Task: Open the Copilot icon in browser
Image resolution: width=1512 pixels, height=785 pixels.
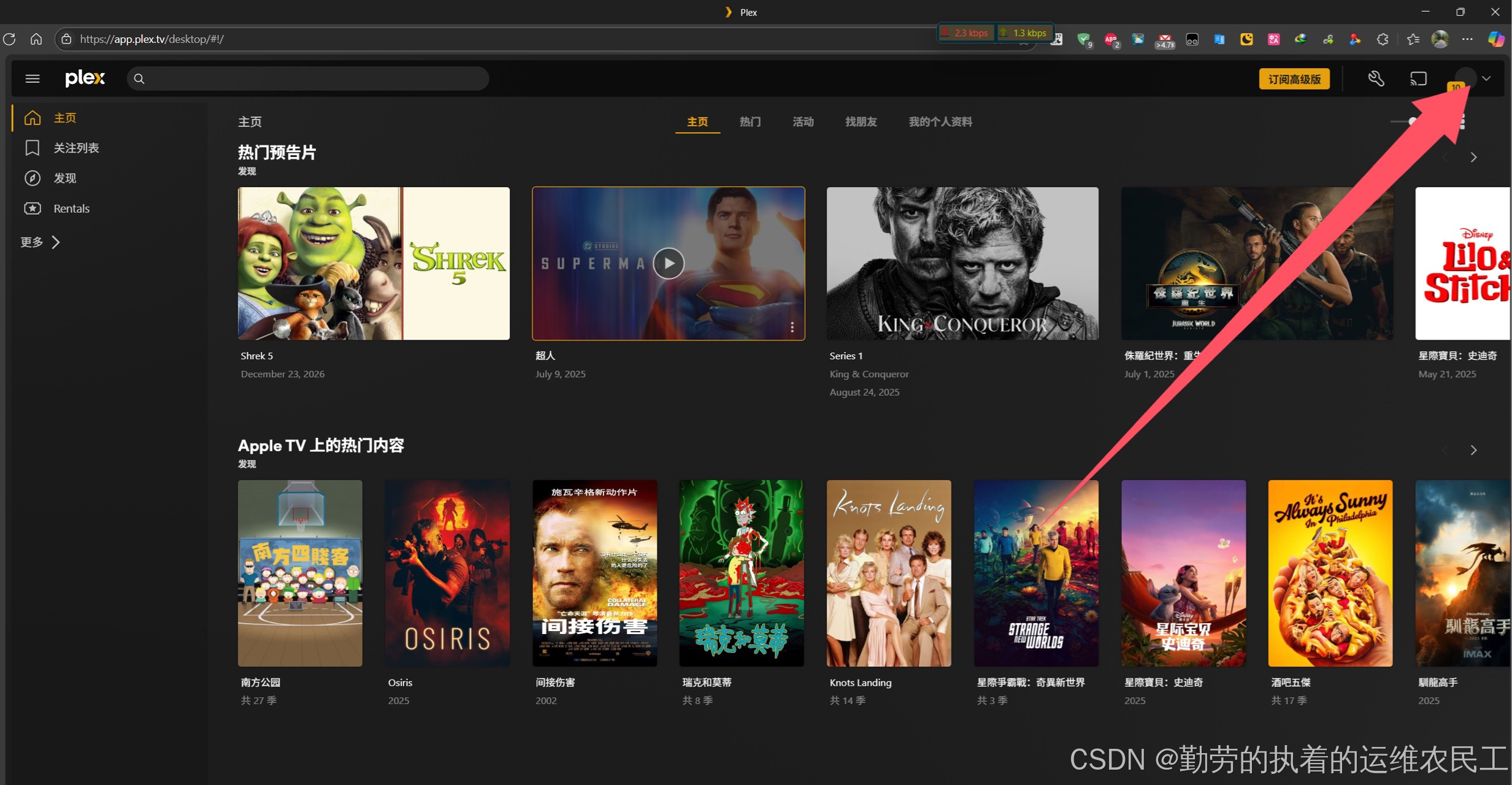Action: (x=1496, y=39)
